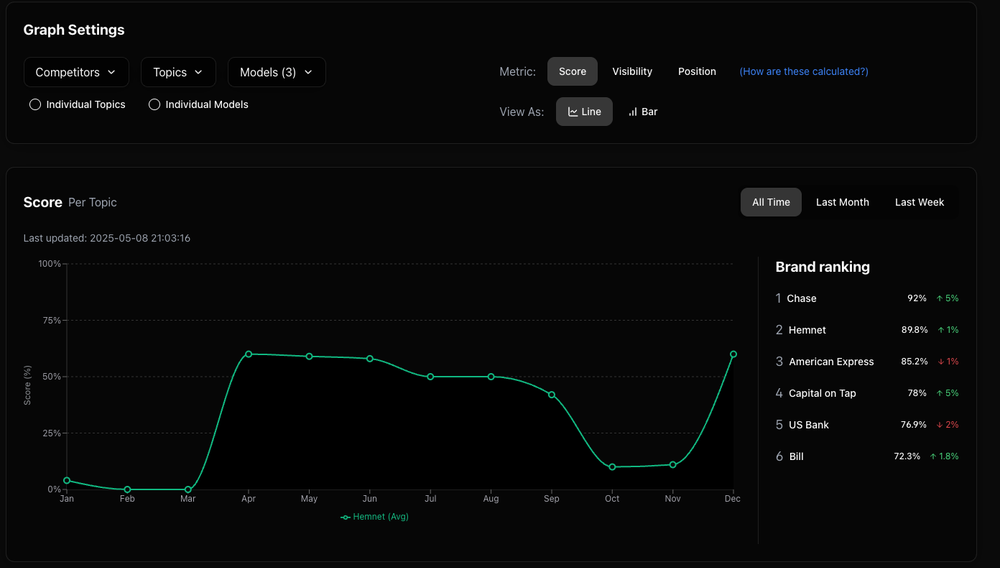Switch metric to Visibility
The height and width of the screenshot is (568, 1000).
pyautogui.click(x=632, y=71)
